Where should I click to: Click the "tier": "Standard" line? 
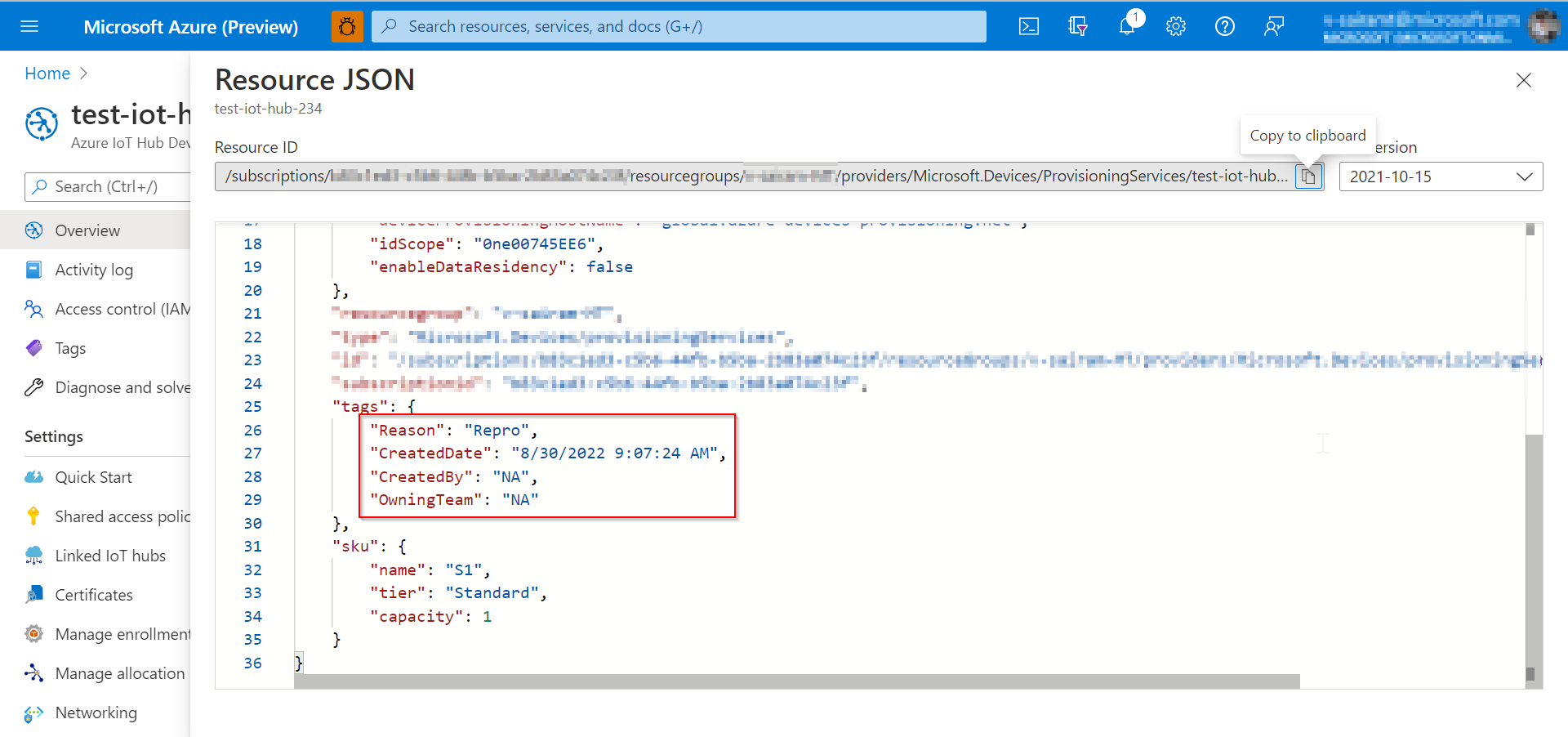click(x=458, y=593)
